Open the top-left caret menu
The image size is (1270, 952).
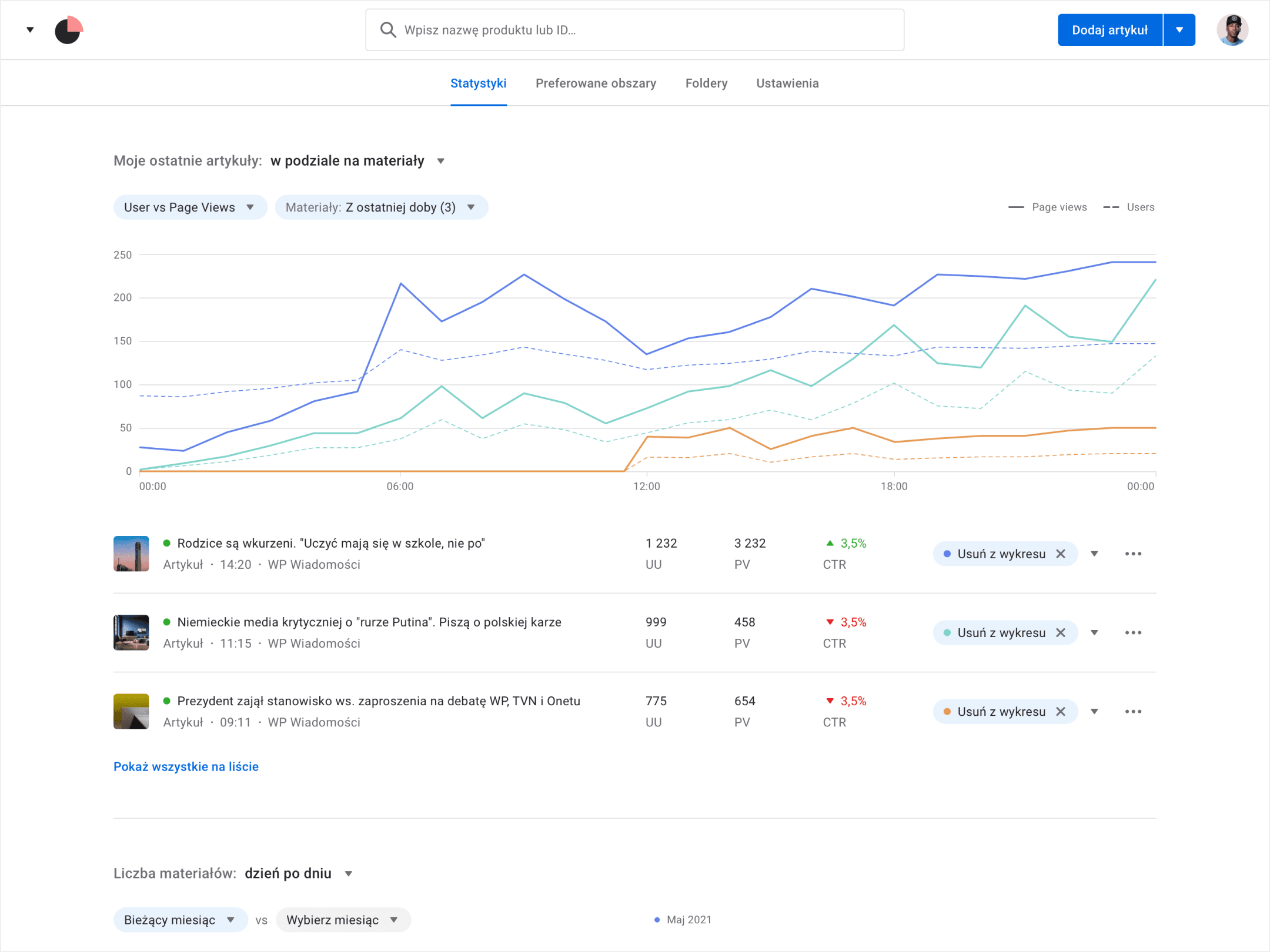(30, 30)
